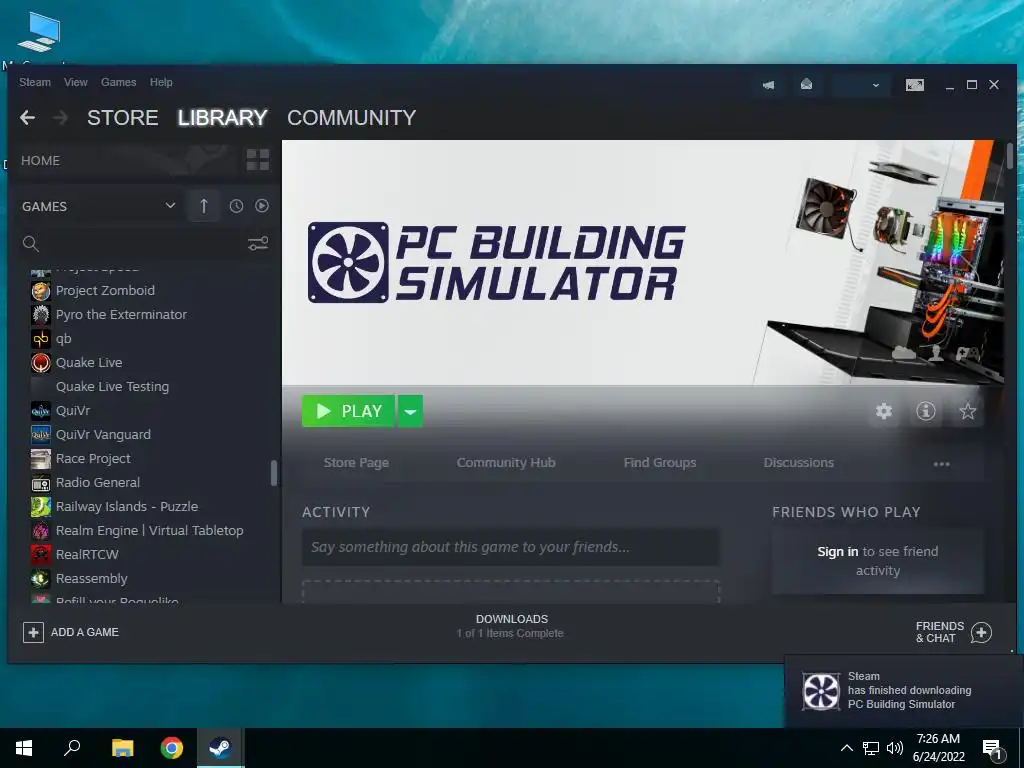Open the Steam menu
The width and height of the screenshot is (1024, 768).
35,82
